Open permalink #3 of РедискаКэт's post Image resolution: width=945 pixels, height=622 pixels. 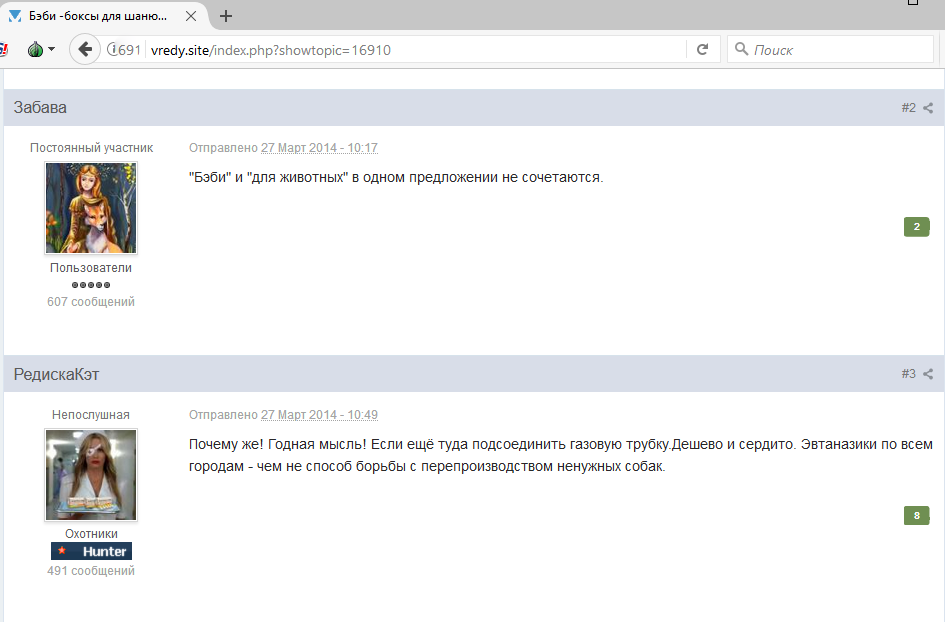pos(908,374)
